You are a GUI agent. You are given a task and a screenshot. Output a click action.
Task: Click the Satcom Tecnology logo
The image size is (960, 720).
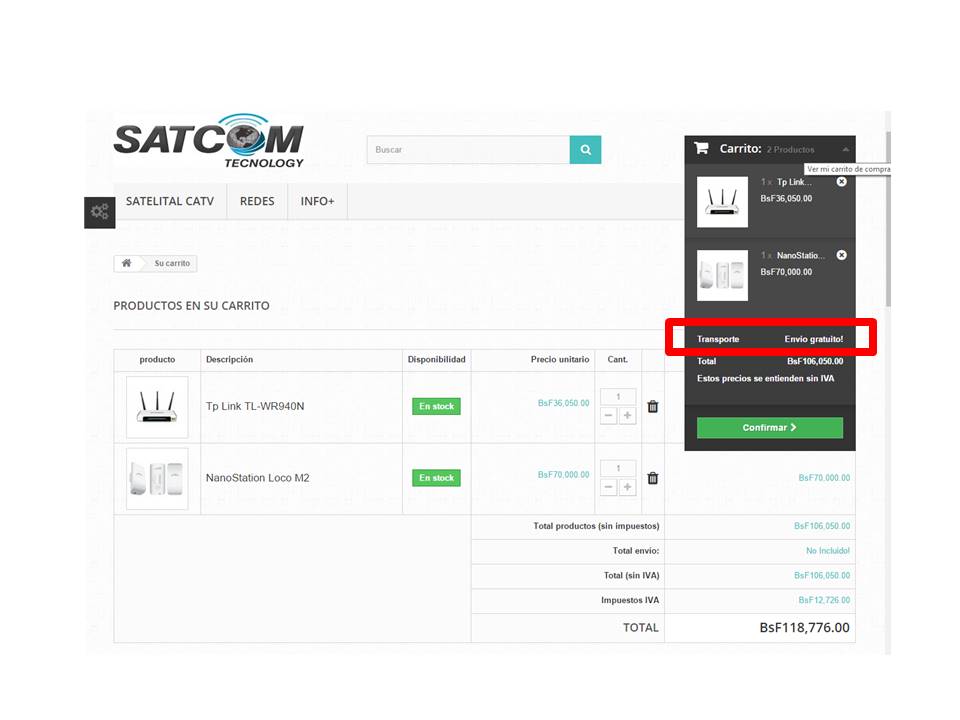209,141
